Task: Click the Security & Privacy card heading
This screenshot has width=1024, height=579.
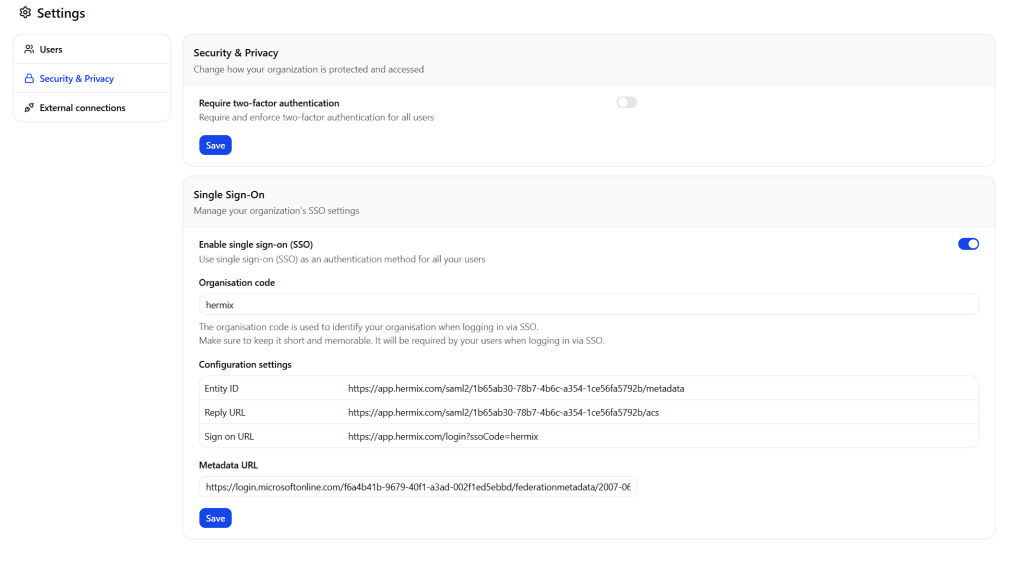Action: (236, 53)
